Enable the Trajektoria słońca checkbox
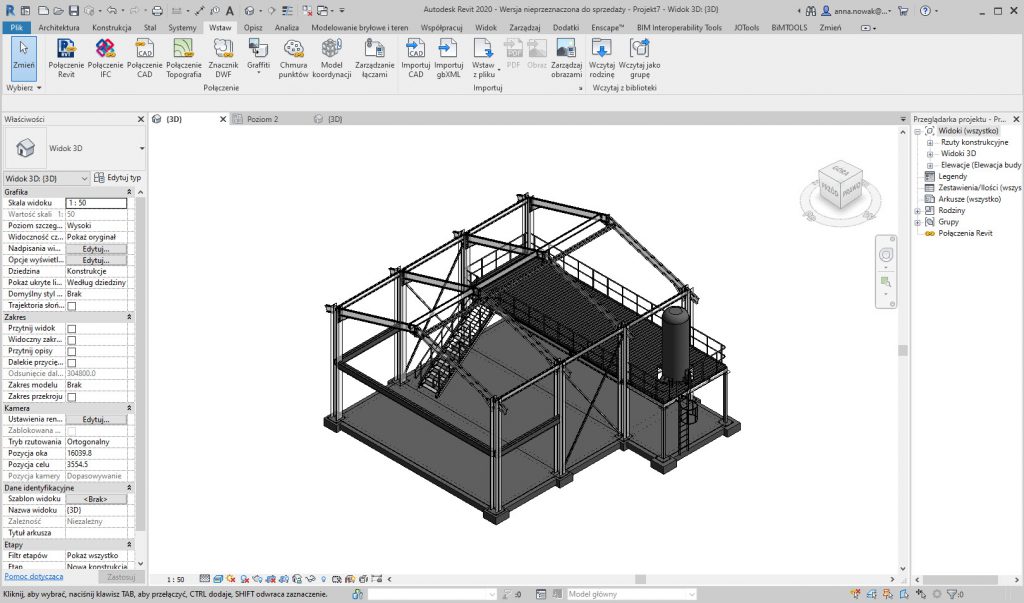 pos(71,306)
